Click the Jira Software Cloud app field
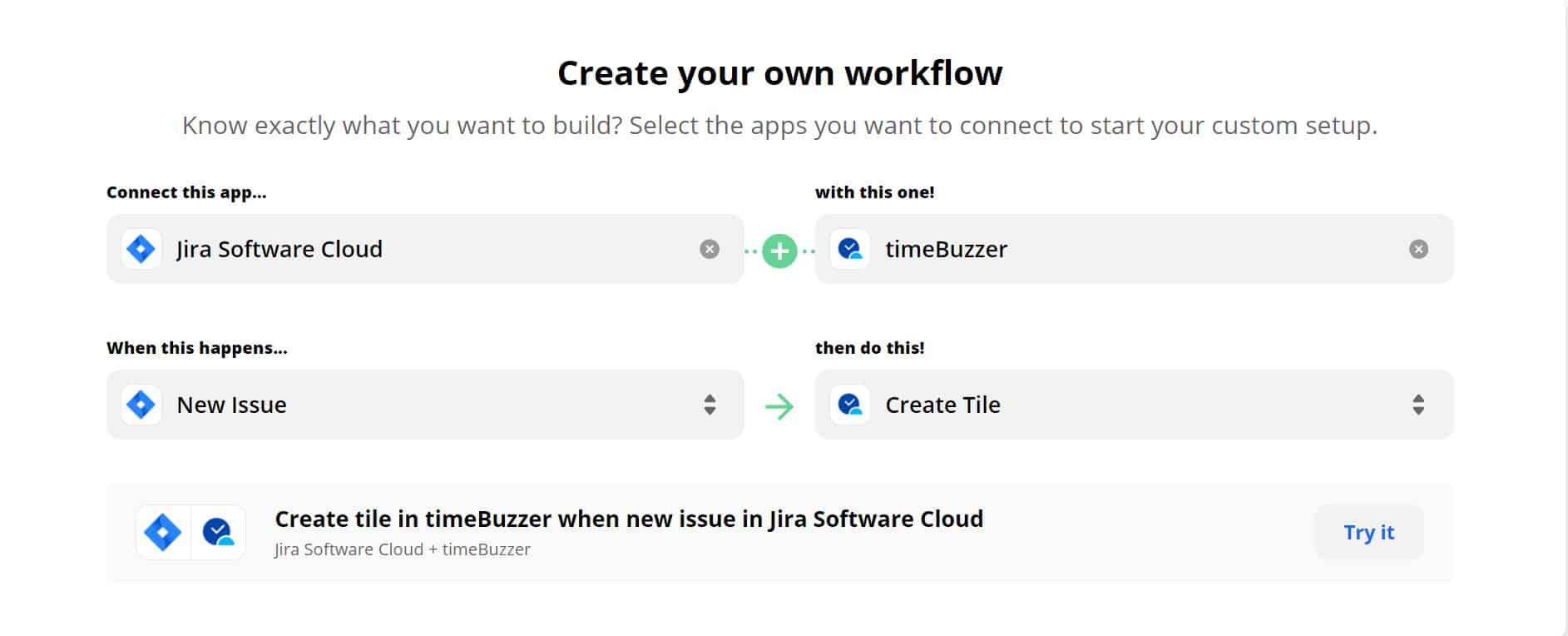The image size is (1568, 636). pos(425,249)
